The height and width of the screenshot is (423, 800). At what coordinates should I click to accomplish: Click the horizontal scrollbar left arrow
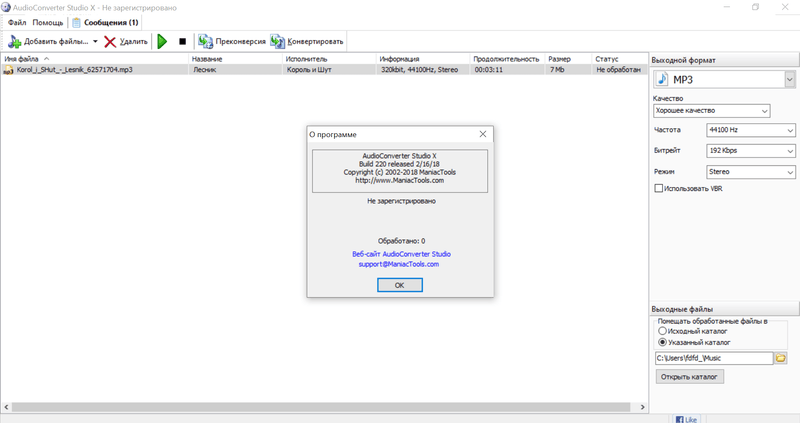click(x=6, y=407)
